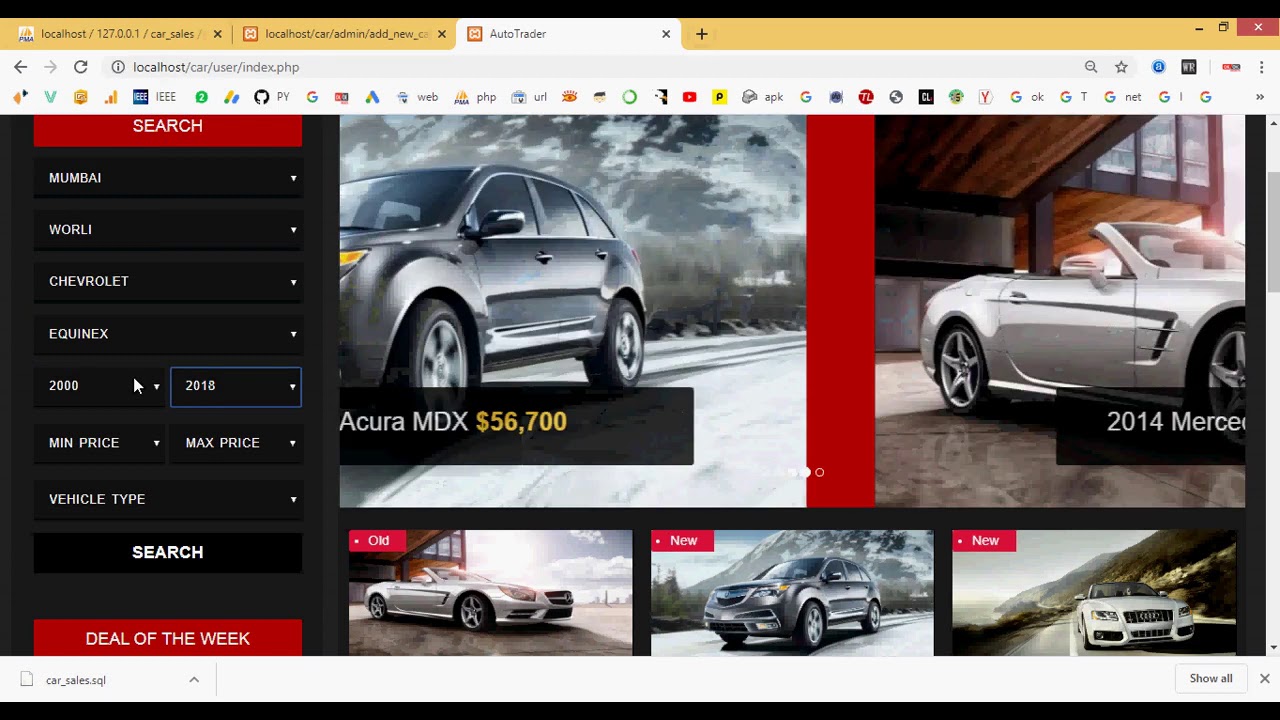
Task: Select the last slider pagination dot
Action: (x=819, y=473)
